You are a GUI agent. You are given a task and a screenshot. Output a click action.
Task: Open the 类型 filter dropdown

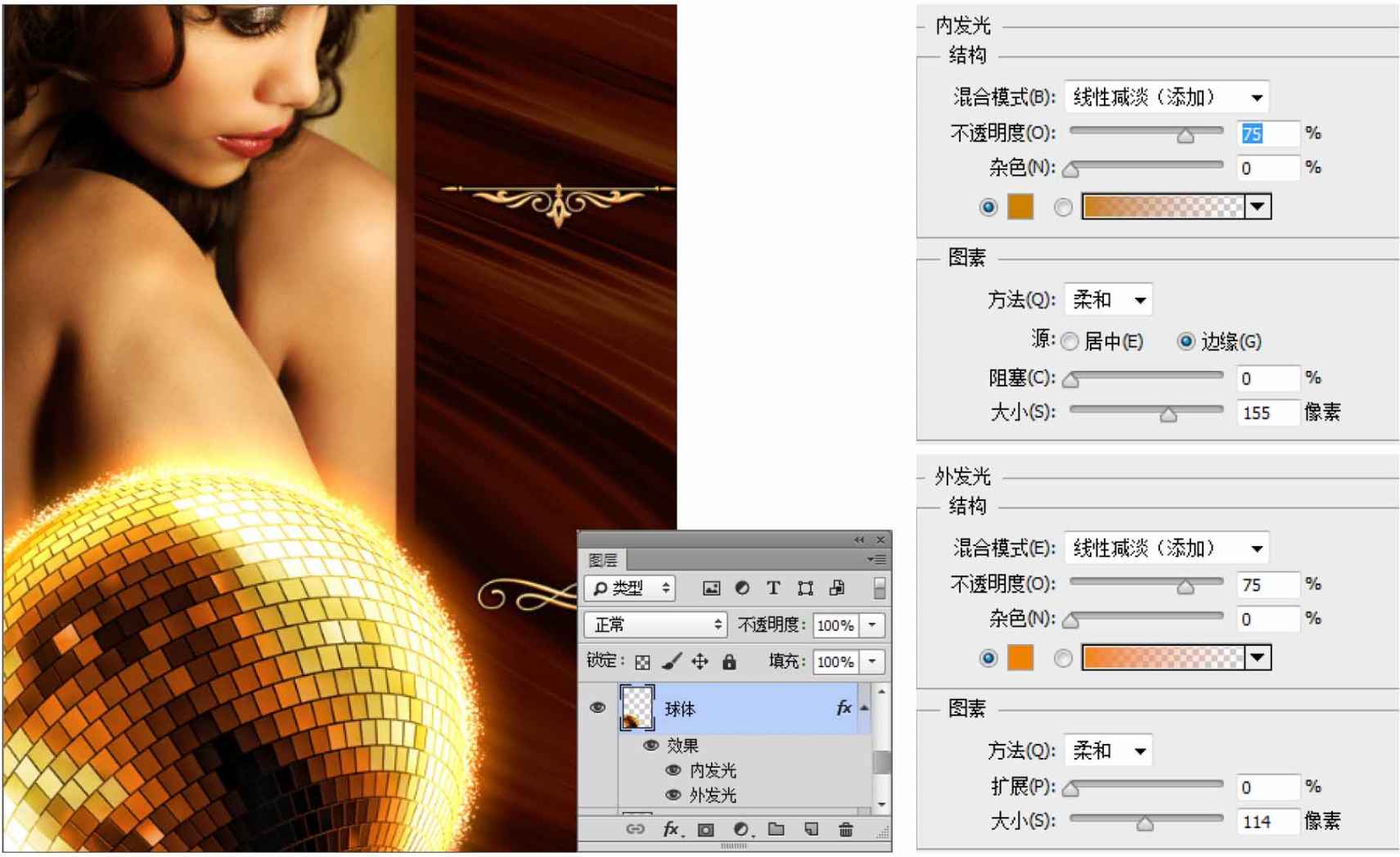[x=629, y=588]
